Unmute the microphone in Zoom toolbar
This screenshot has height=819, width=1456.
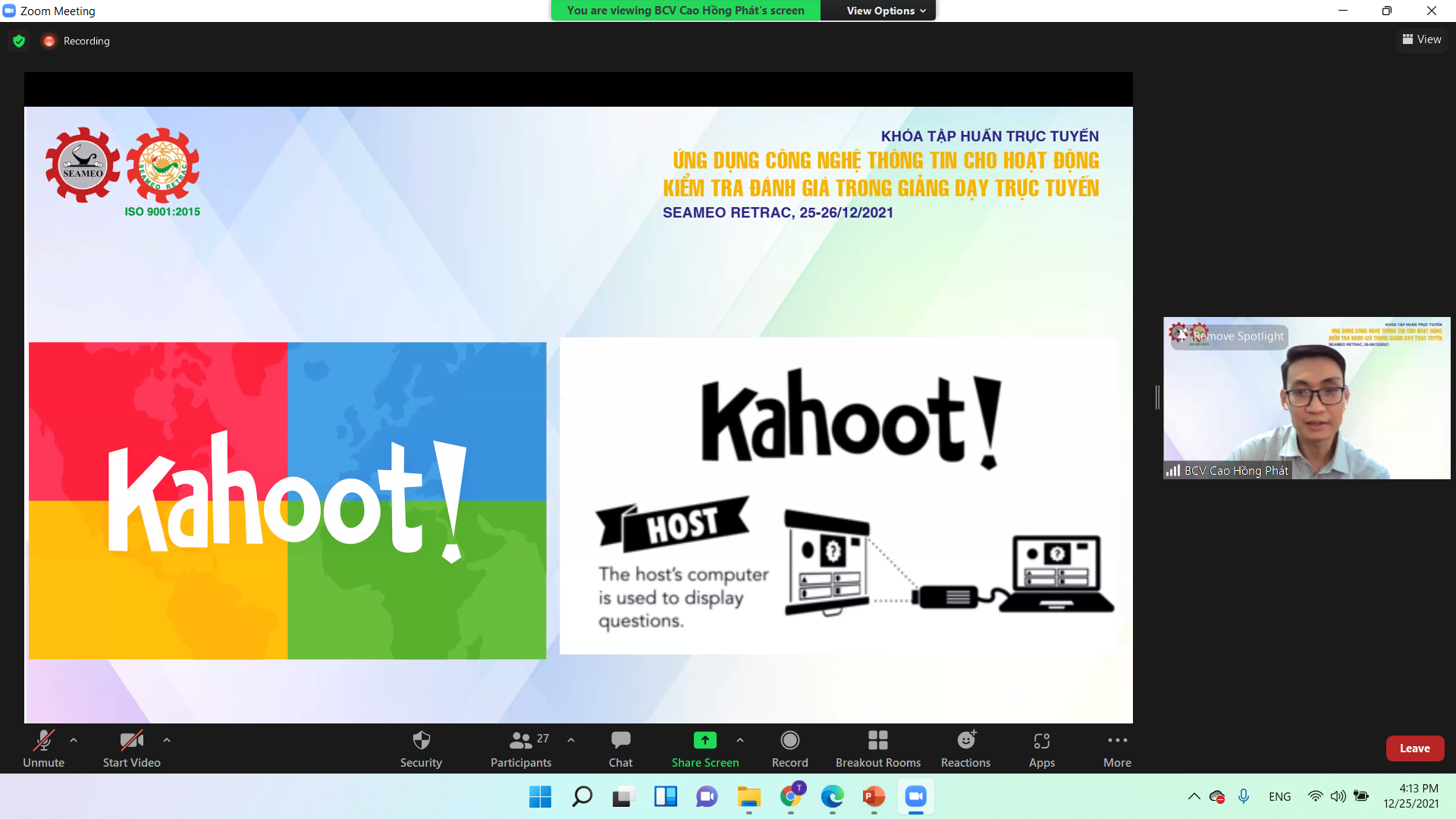pos(43,748)
